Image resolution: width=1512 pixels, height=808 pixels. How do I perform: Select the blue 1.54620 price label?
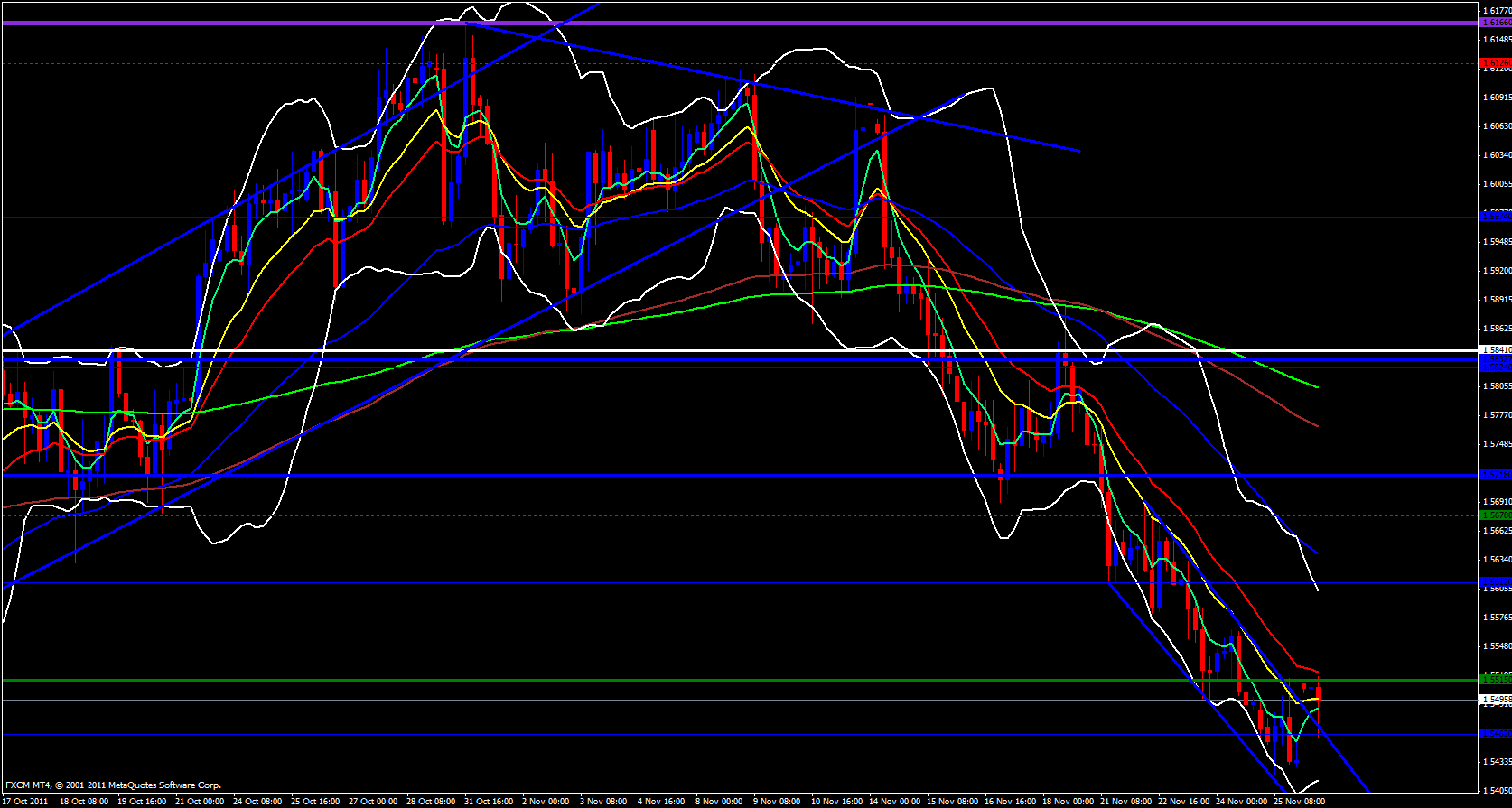[1495, 734]
